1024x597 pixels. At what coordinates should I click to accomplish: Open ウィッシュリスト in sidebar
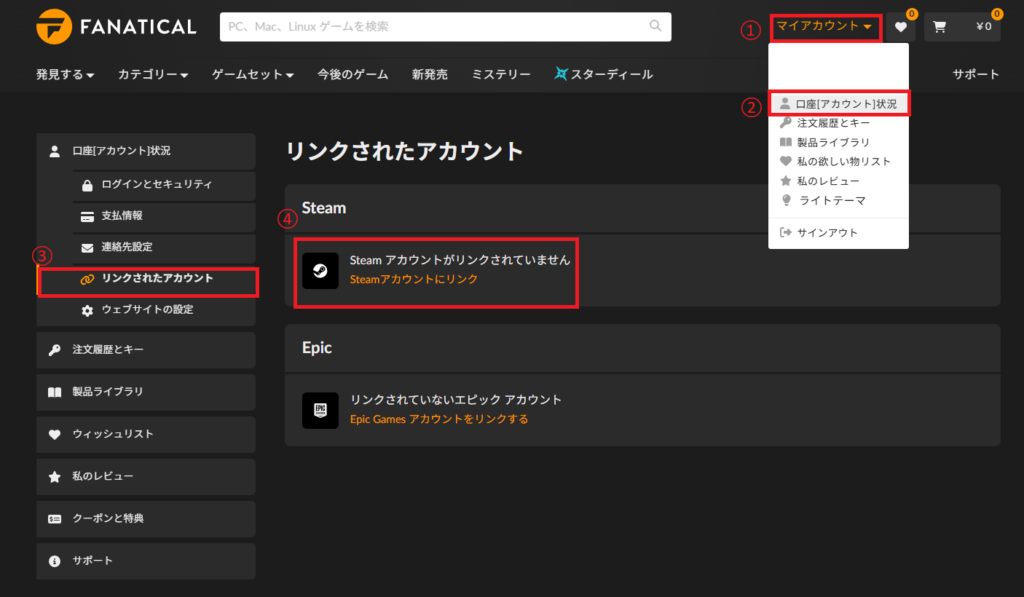146,434
